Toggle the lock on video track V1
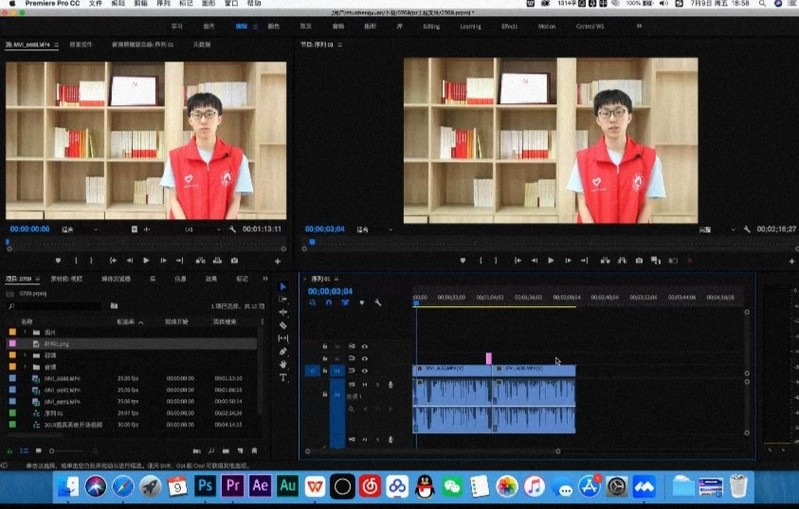The width and height of the screenshot is (799, 509). 325,371
